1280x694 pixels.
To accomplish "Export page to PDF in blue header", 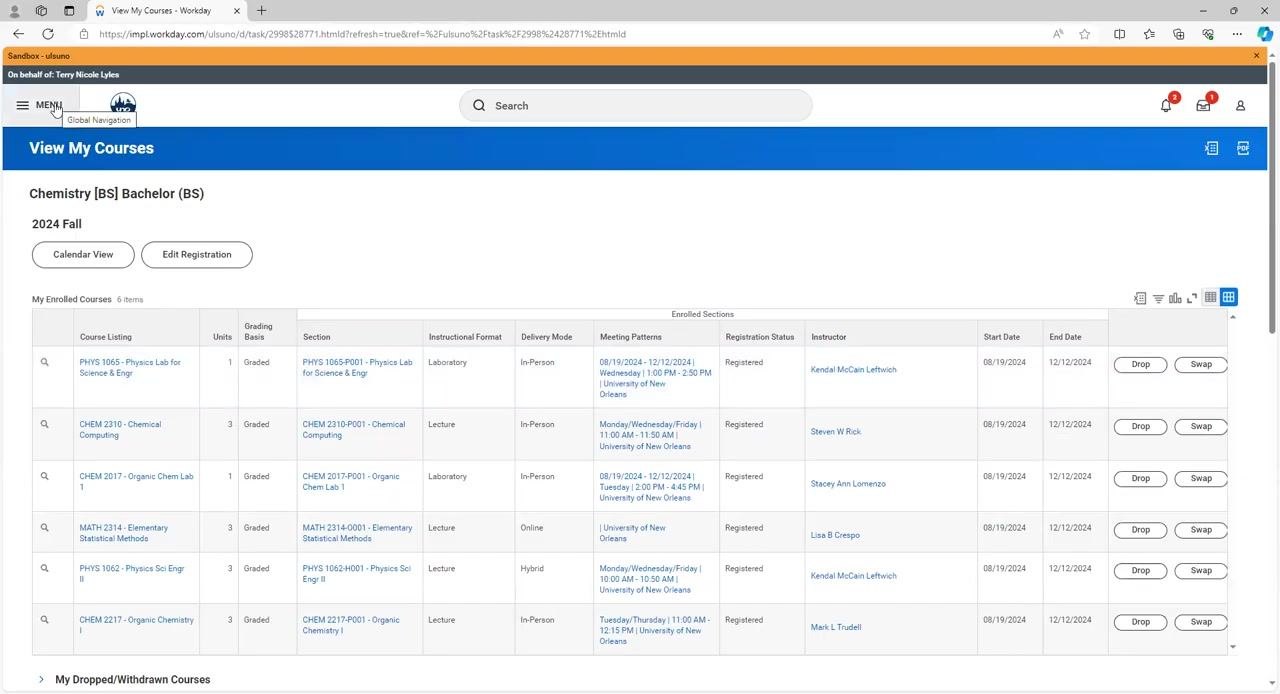I will coord(1243,148).
